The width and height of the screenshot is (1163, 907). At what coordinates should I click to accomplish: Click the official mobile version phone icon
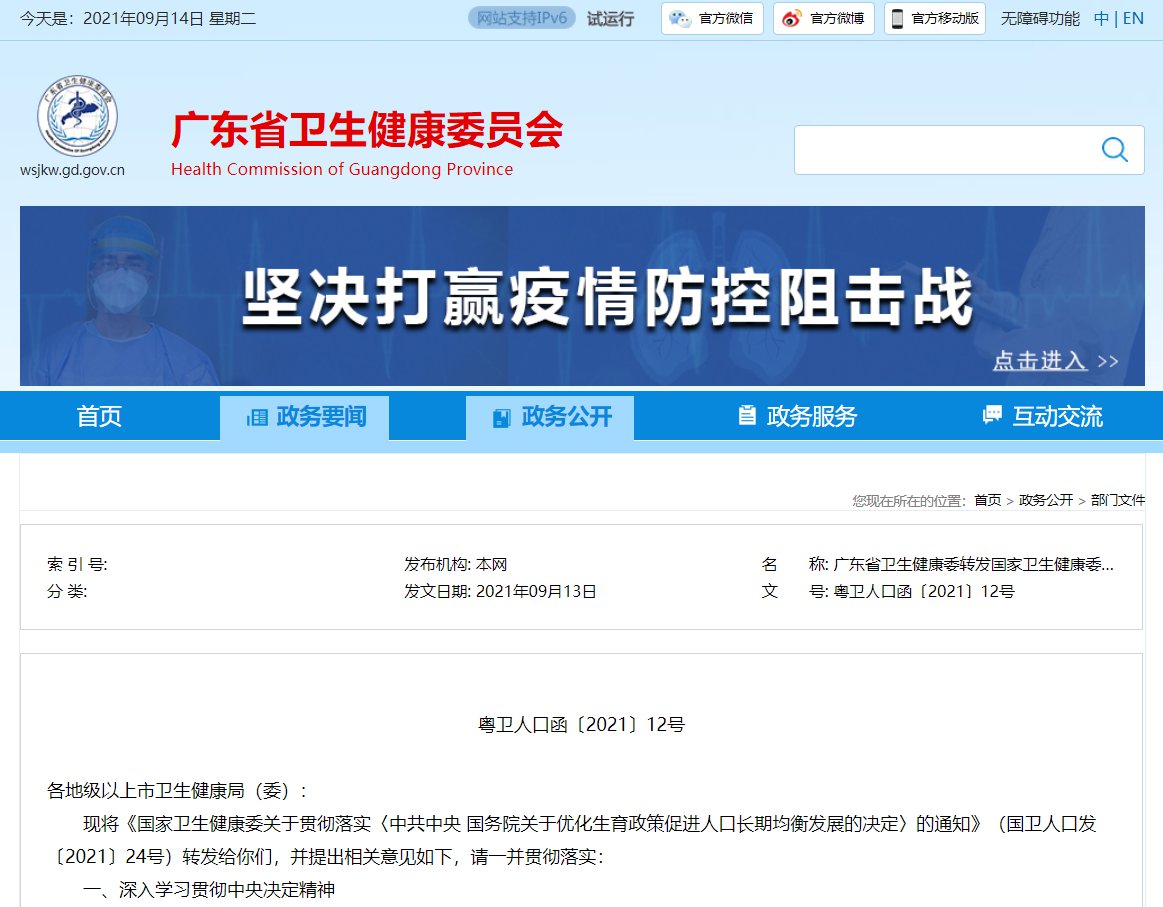[897, 19]
